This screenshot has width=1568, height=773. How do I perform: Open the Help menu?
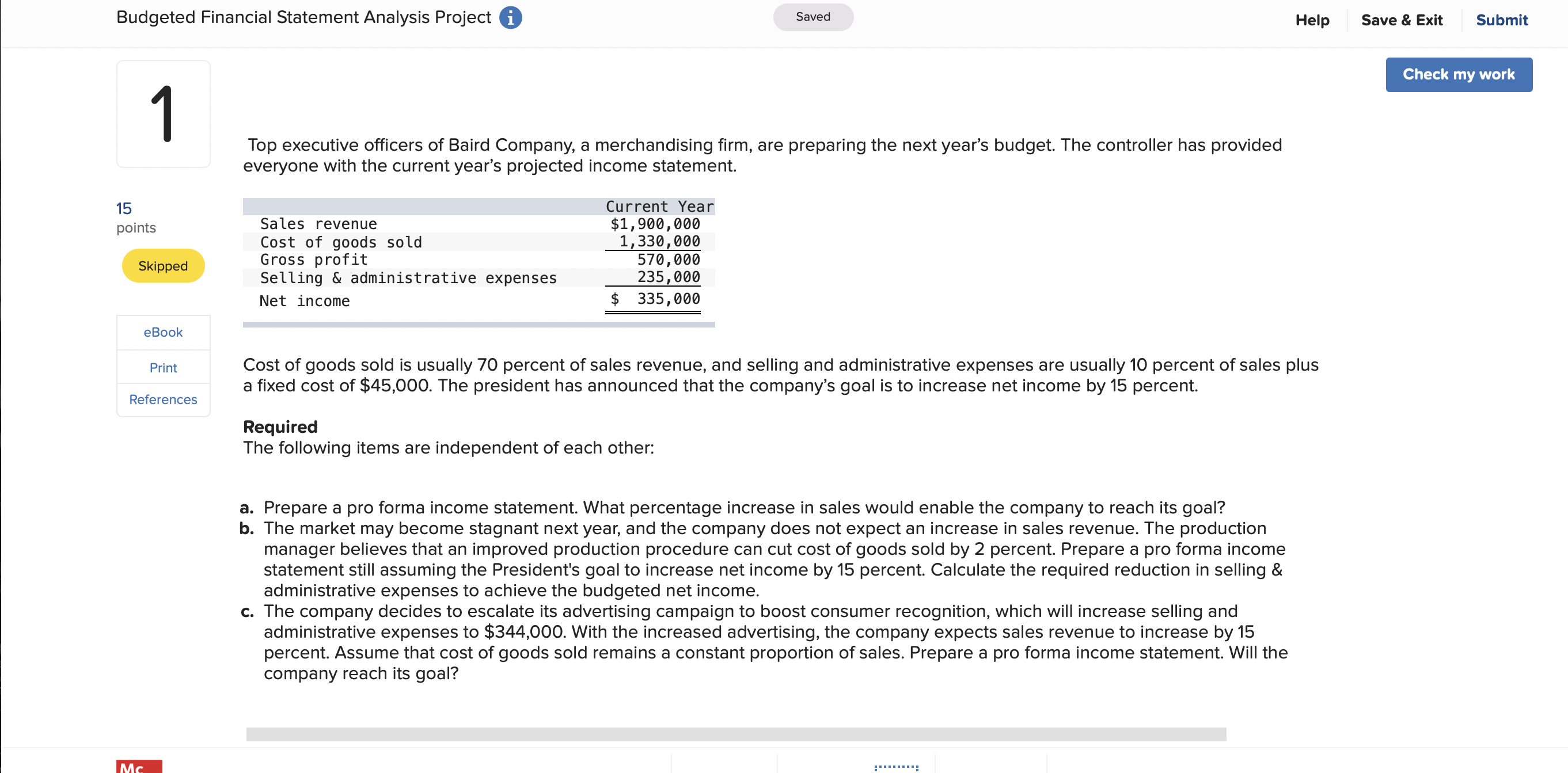[x=1312, y=20]
